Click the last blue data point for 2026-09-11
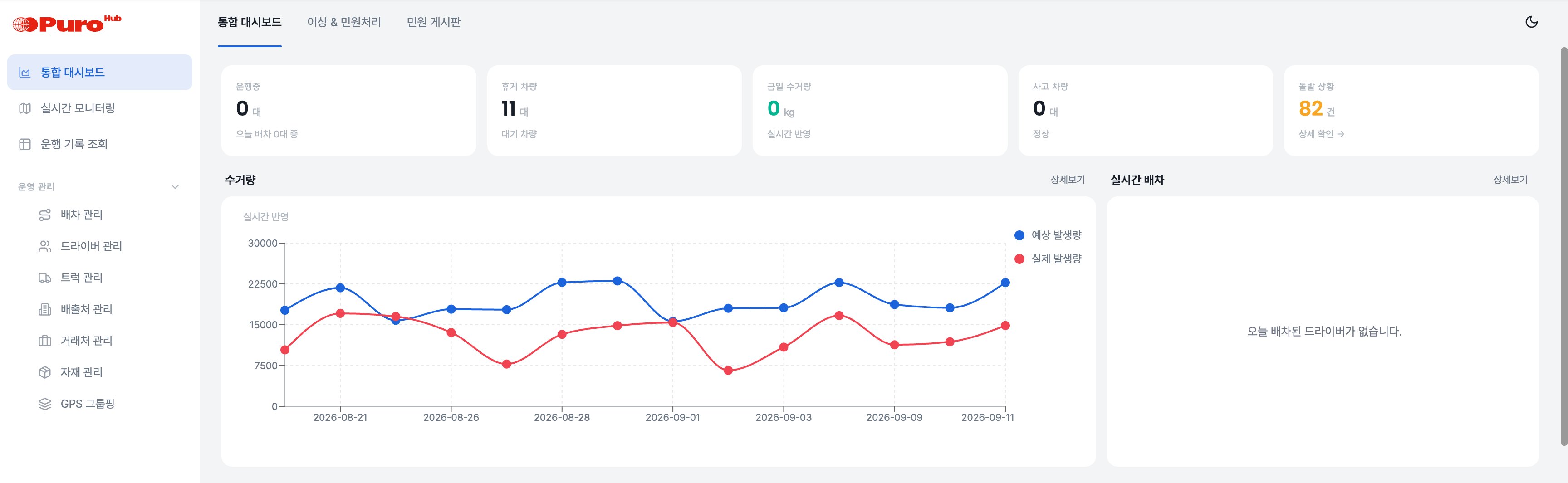The height and width of the screenshot is (483, 1568). 1005,283
